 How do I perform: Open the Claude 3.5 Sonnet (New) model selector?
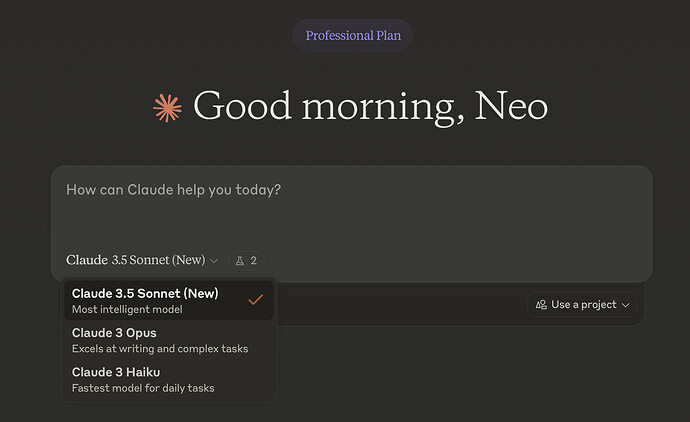[x=142, y=260]
